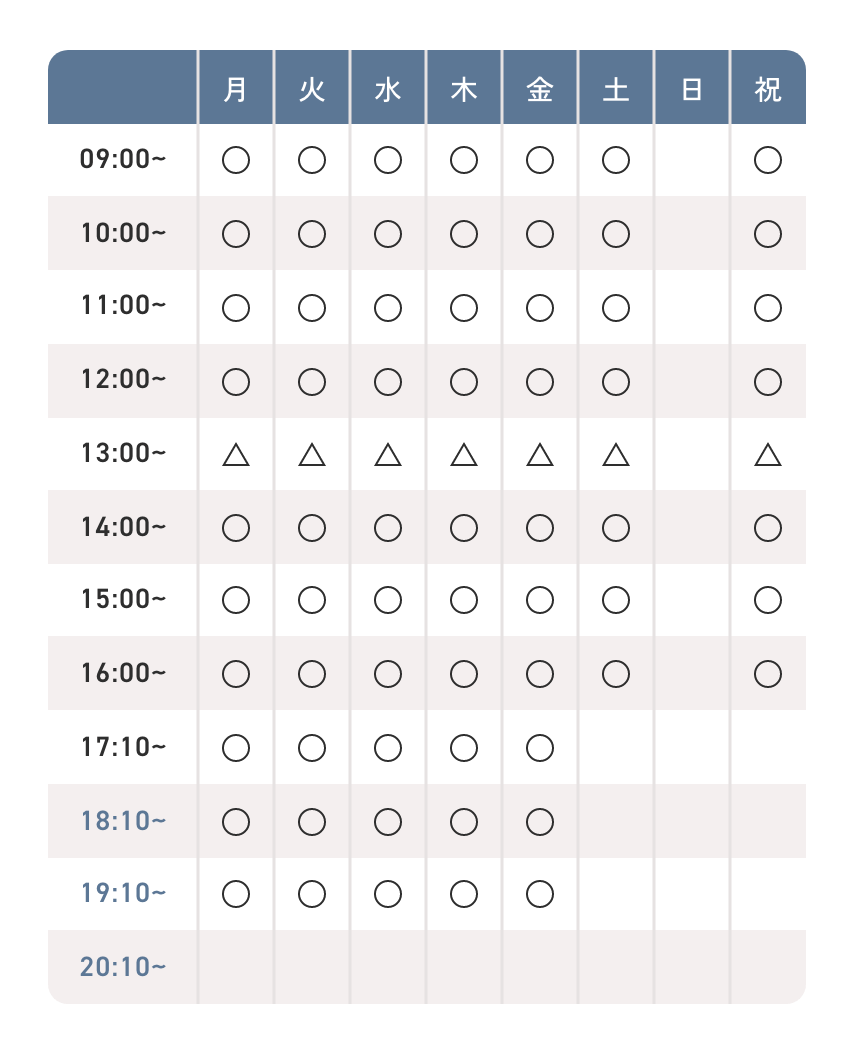Click the empty Sunday 11:00 cell
The image size is (852, 1054).
[x=692, y=307]
